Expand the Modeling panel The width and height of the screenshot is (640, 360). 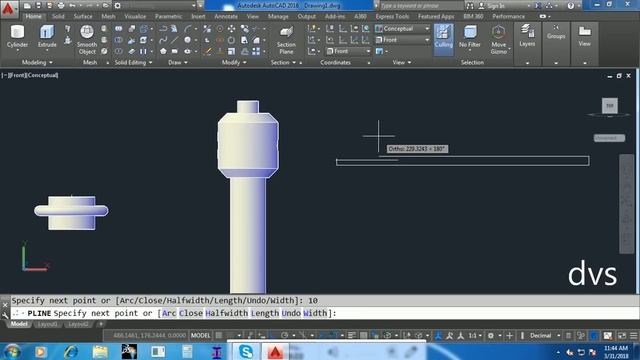pos(37,62)
